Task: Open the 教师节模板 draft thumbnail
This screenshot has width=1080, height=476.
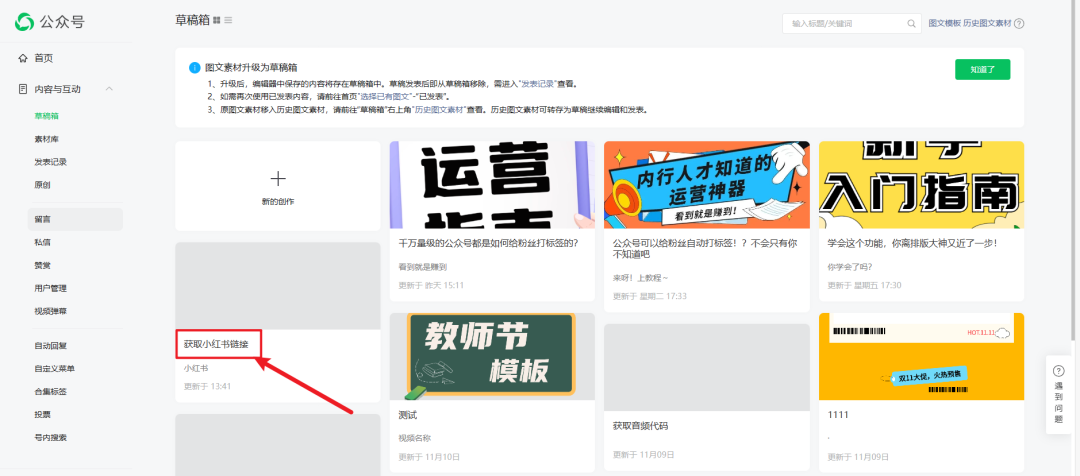Action: click(492, 356)
